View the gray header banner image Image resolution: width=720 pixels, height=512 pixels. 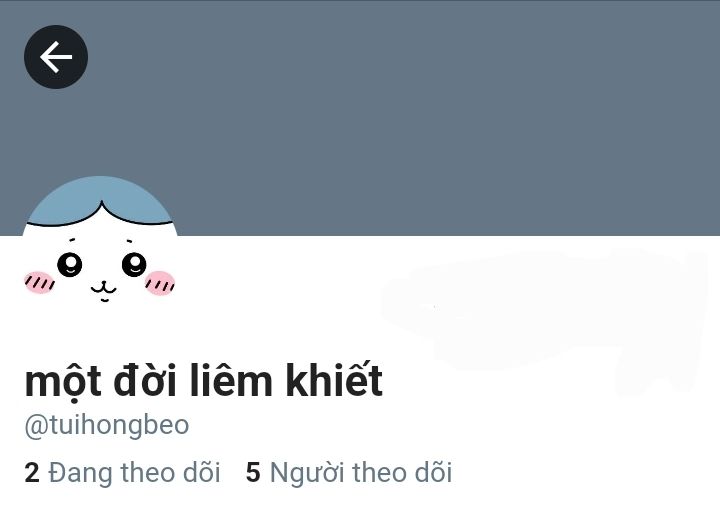point(360,118)
